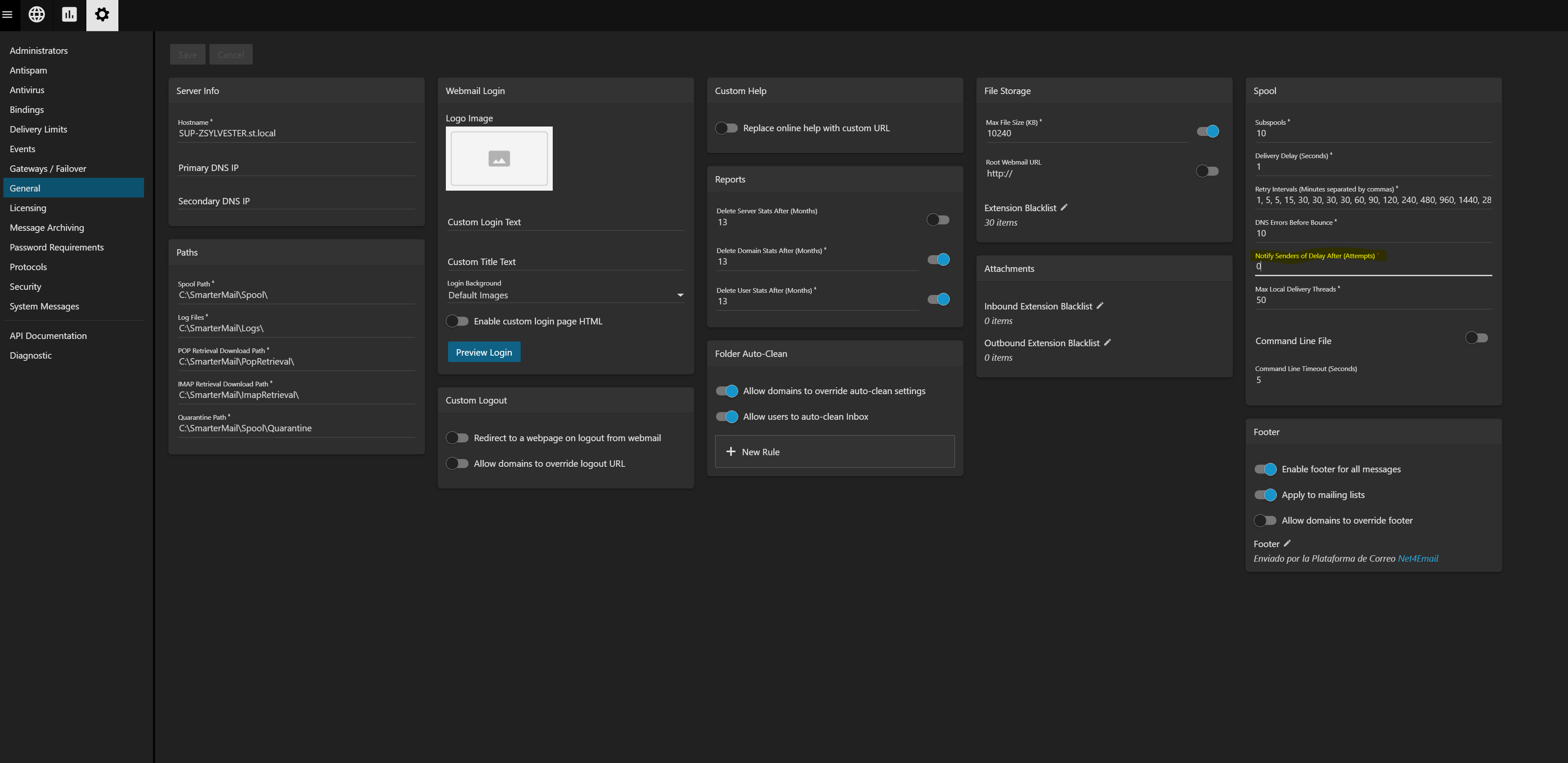Turn on Enable custom login page HTML
The height and width of the screenshot is (763, 1568).
(457, 321)
